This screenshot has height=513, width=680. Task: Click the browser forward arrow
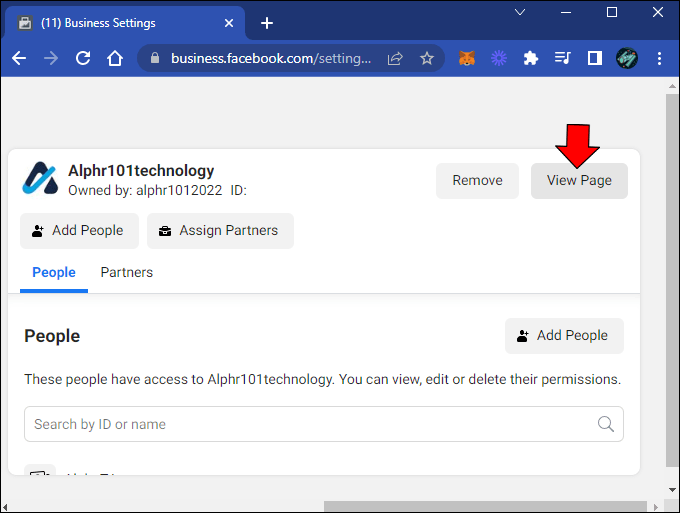[51, 58]
